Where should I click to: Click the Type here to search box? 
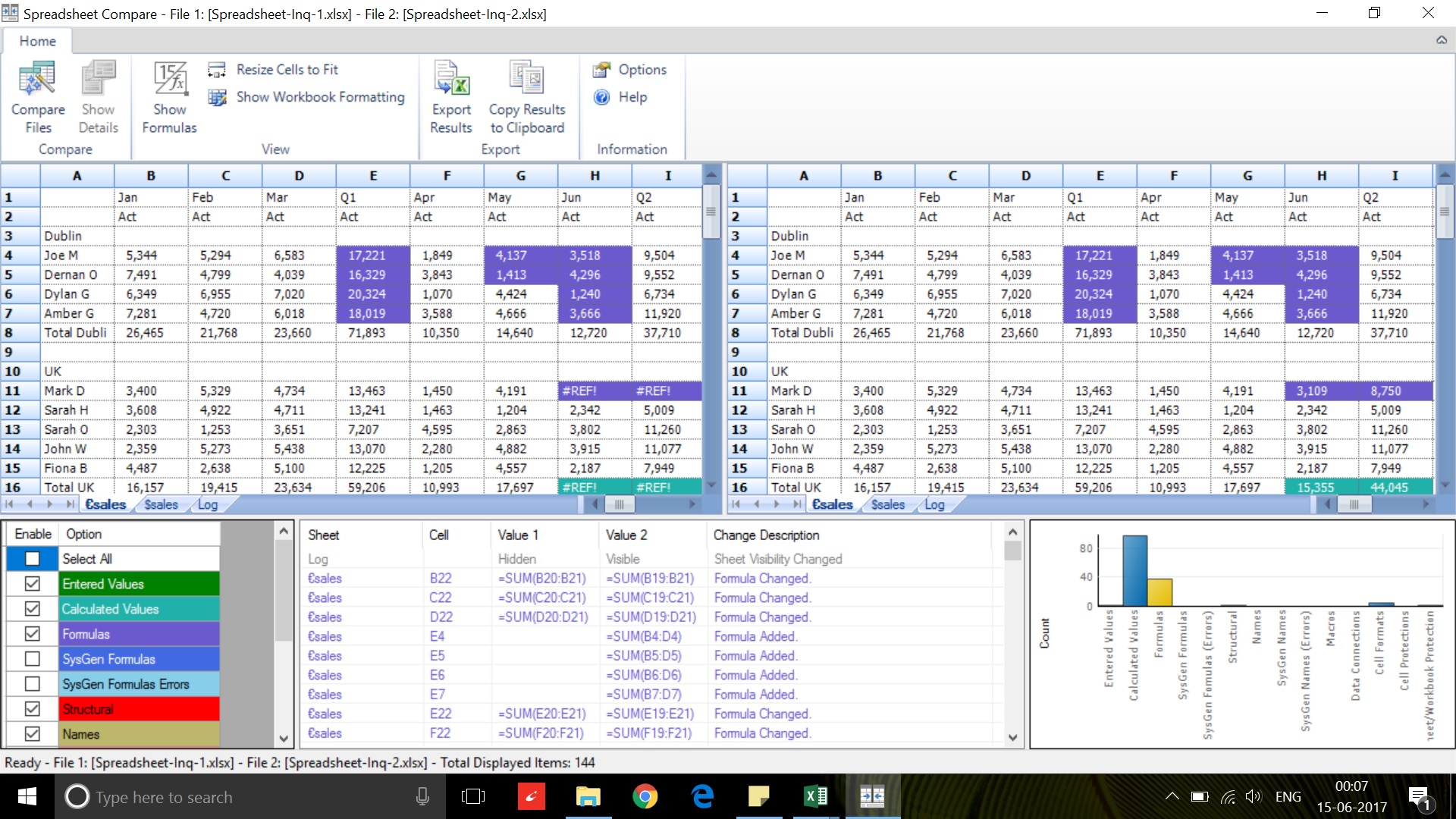(x=250, y=797)
